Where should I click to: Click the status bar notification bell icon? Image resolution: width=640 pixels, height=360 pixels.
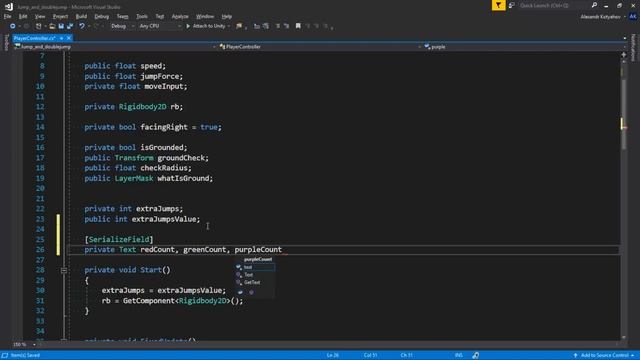[x=476, y=355]
